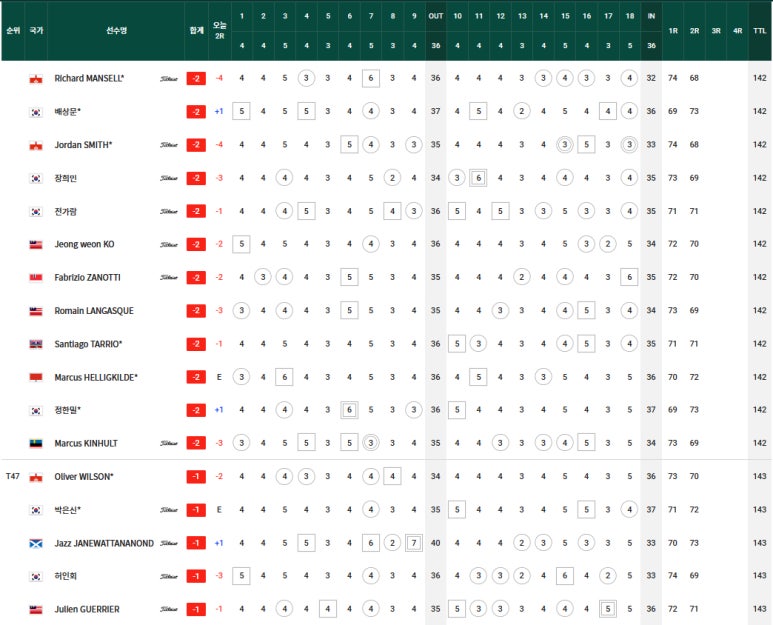The image size is (773, 625).
Task: Click the flag icon beside Julien GUERRIER
Action: point(35,610)
